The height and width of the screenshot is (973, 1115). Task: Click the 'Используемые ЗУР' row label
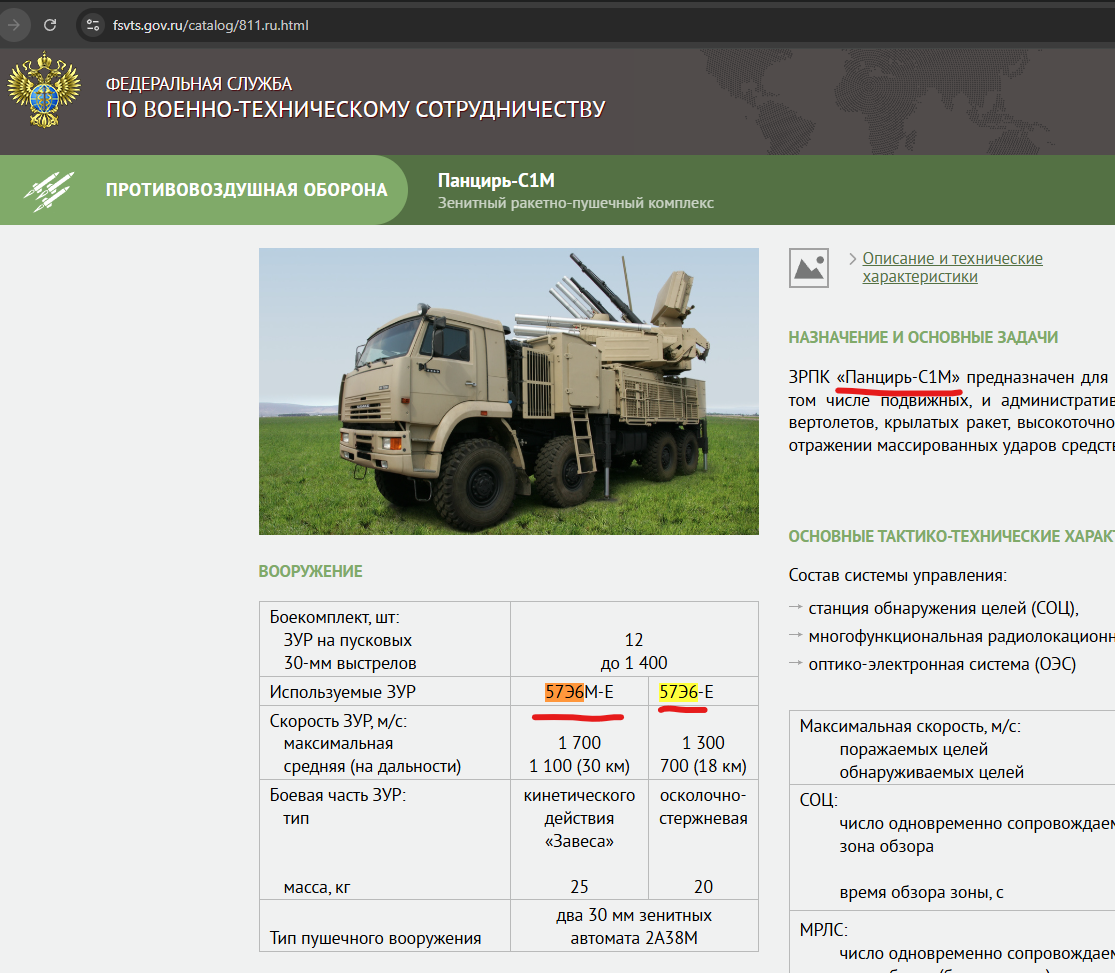click(342, 692)
